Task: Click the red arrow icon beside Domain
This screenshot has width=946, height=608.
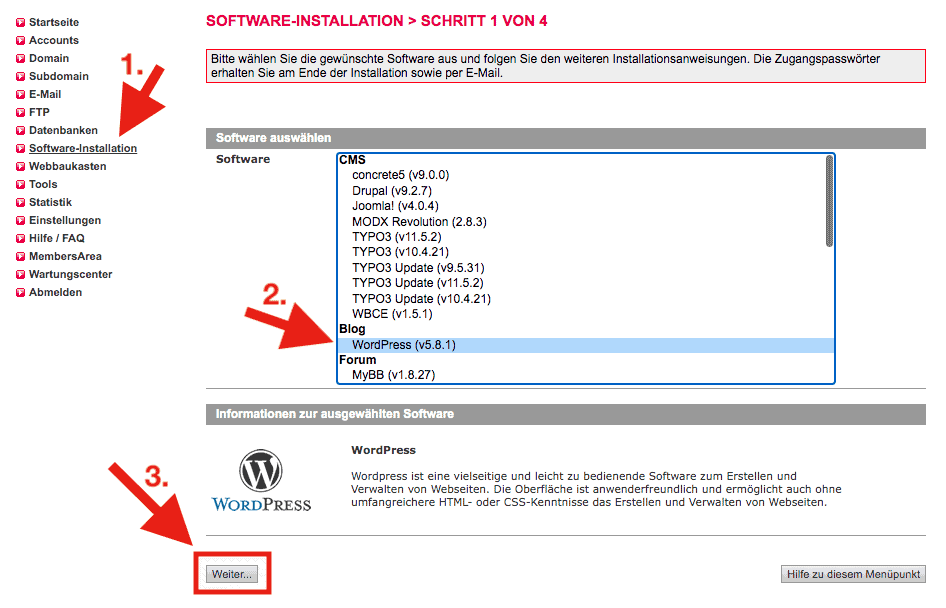Action: 21,59
